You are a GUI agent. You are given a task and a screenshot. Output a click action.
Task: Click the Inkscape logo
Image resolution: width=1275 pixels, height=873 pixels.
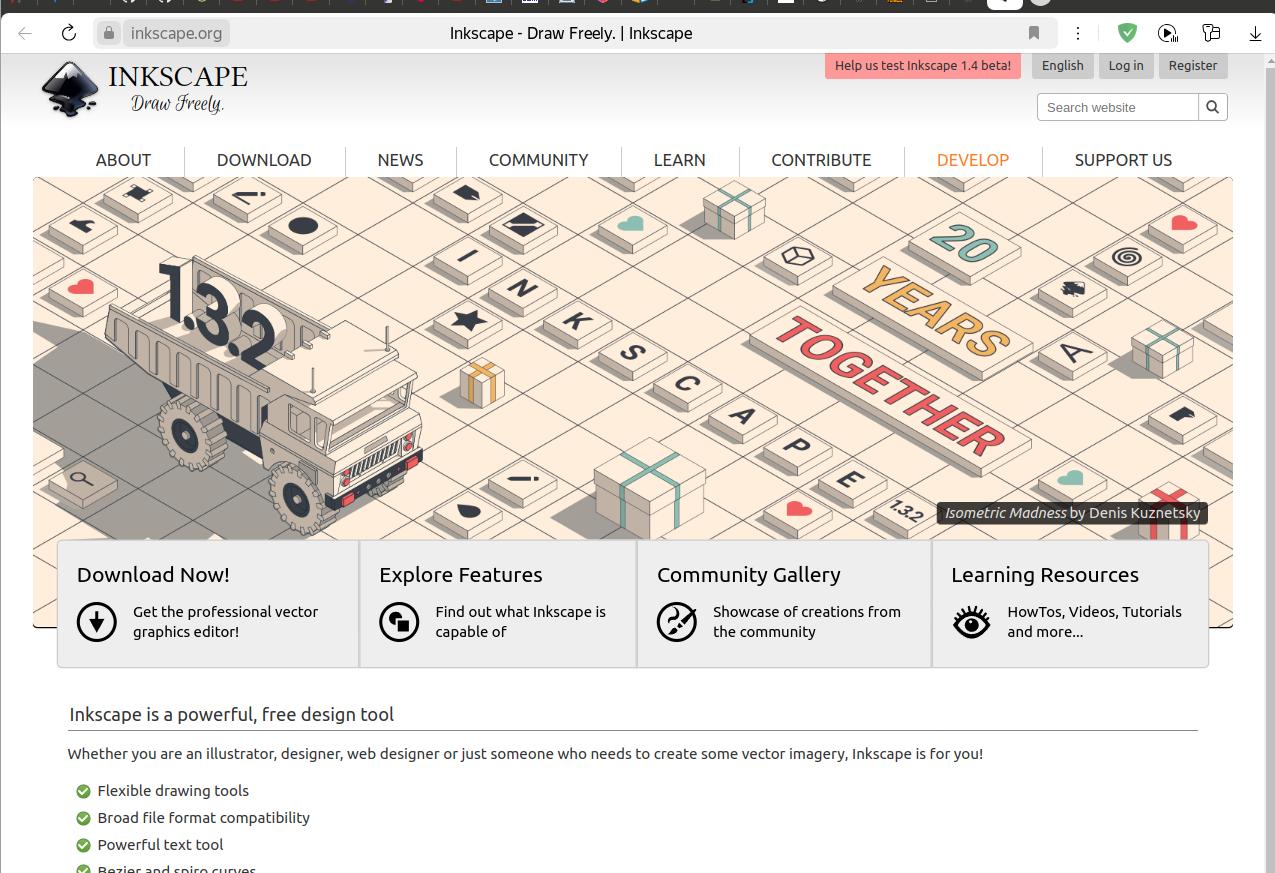[x=144, y=89]
